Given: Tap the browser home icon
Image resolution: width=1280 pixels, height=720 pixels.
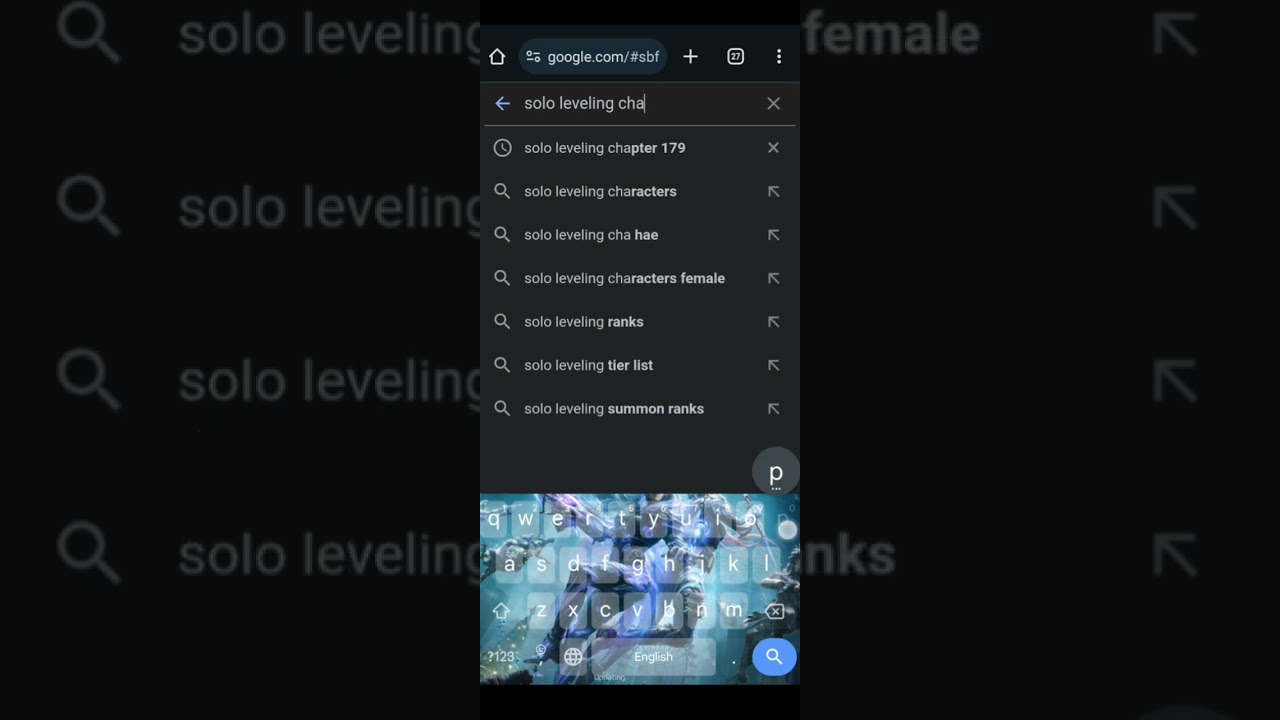Looking at the screenshot, I should [497, 57].
